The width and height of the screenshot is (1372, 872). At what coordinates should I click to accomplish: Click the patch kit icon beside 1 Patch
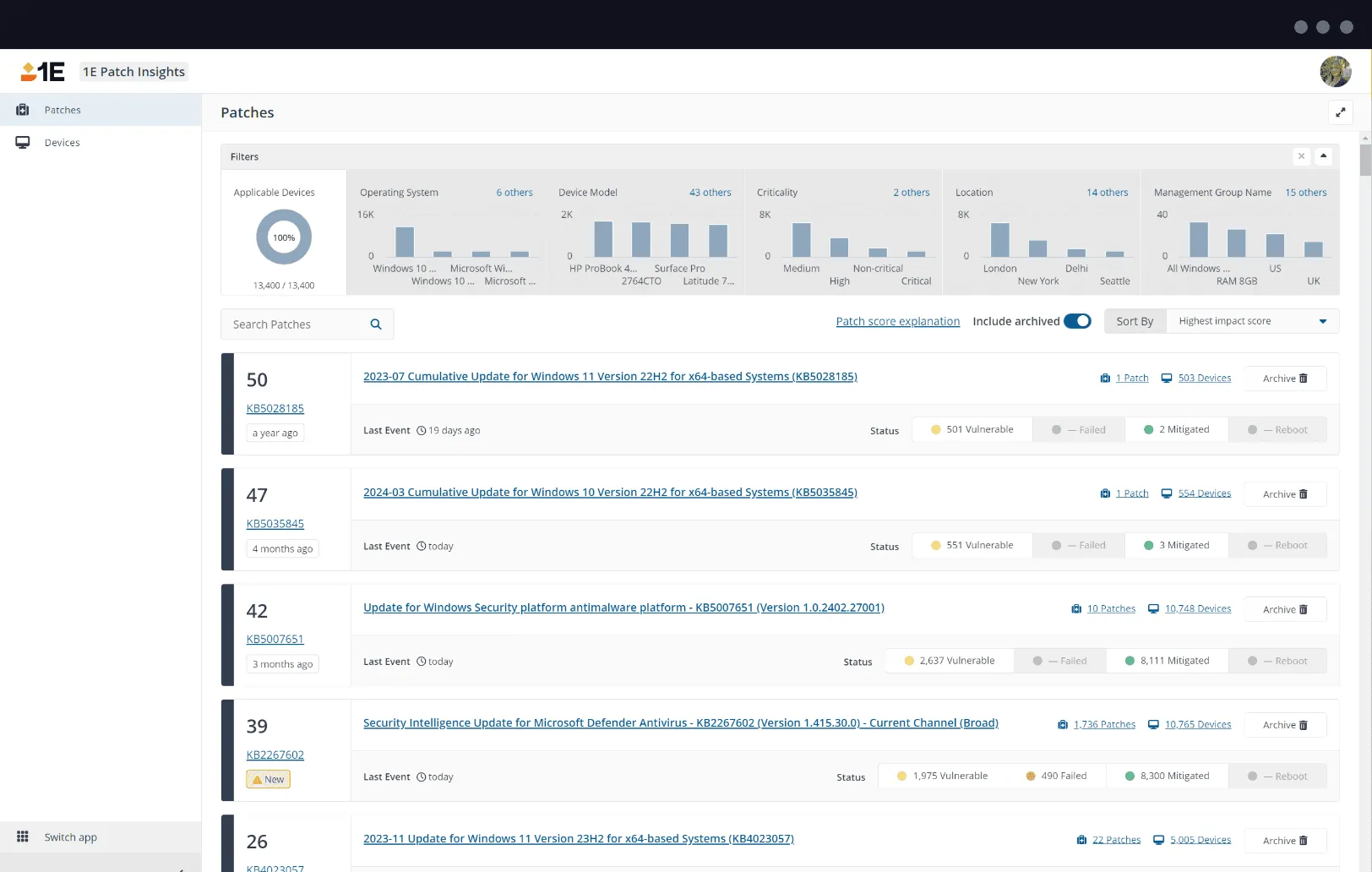point(1105,378)
